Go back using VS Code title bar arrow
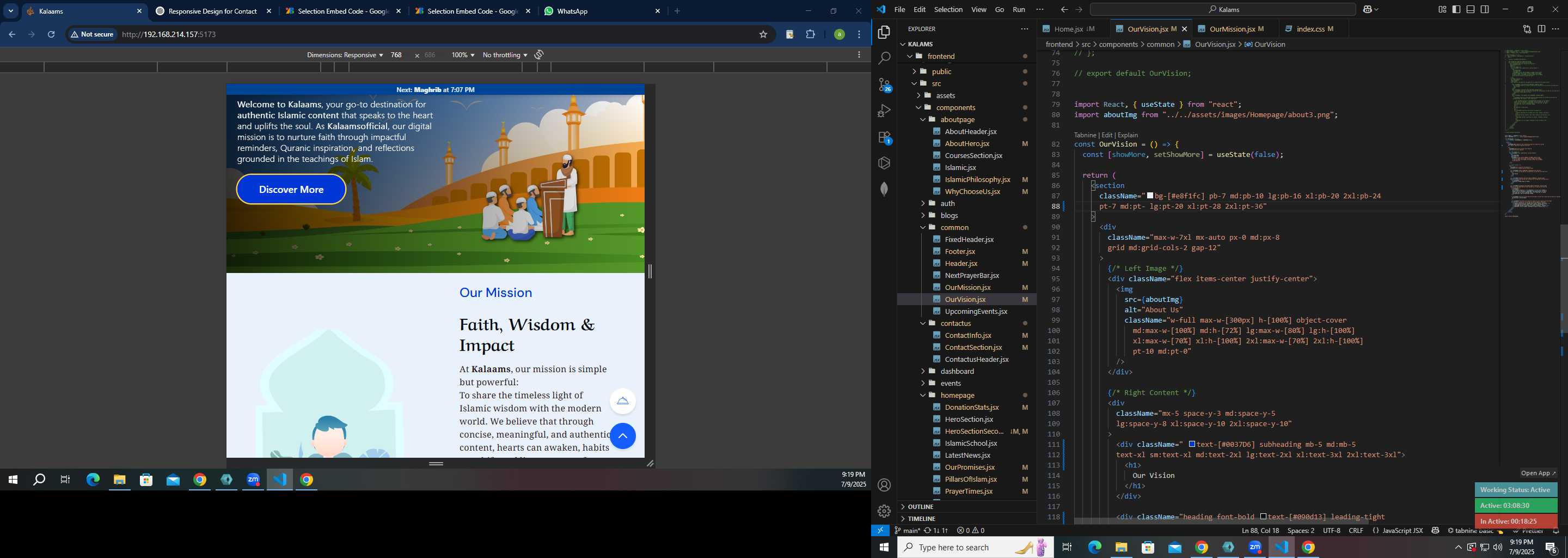This screenshot has width=1568, height=558. 1064,10
